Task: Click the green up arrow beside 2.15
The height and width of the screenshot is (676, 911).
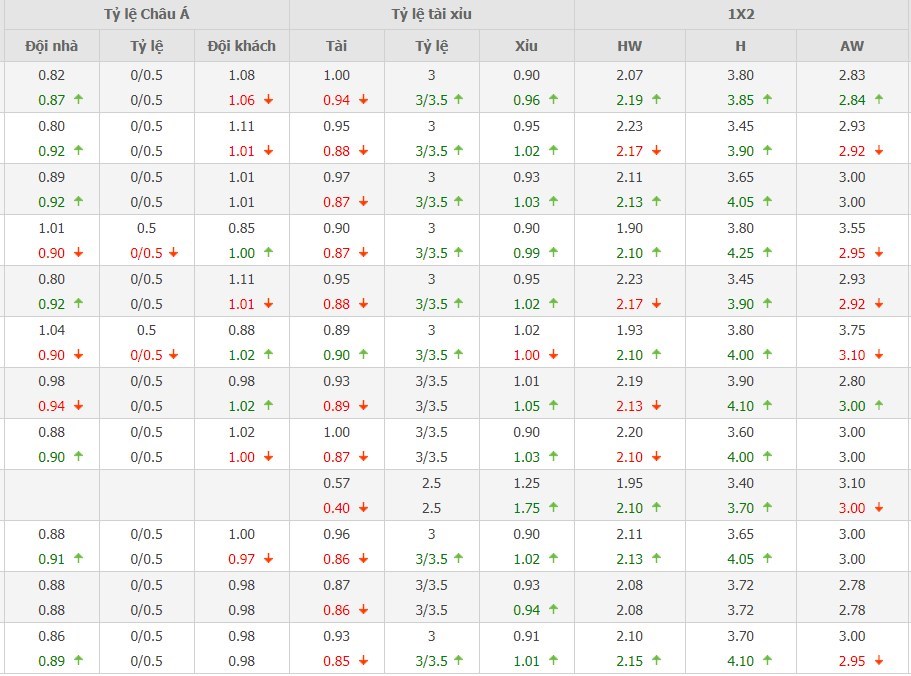Action: 657,661
